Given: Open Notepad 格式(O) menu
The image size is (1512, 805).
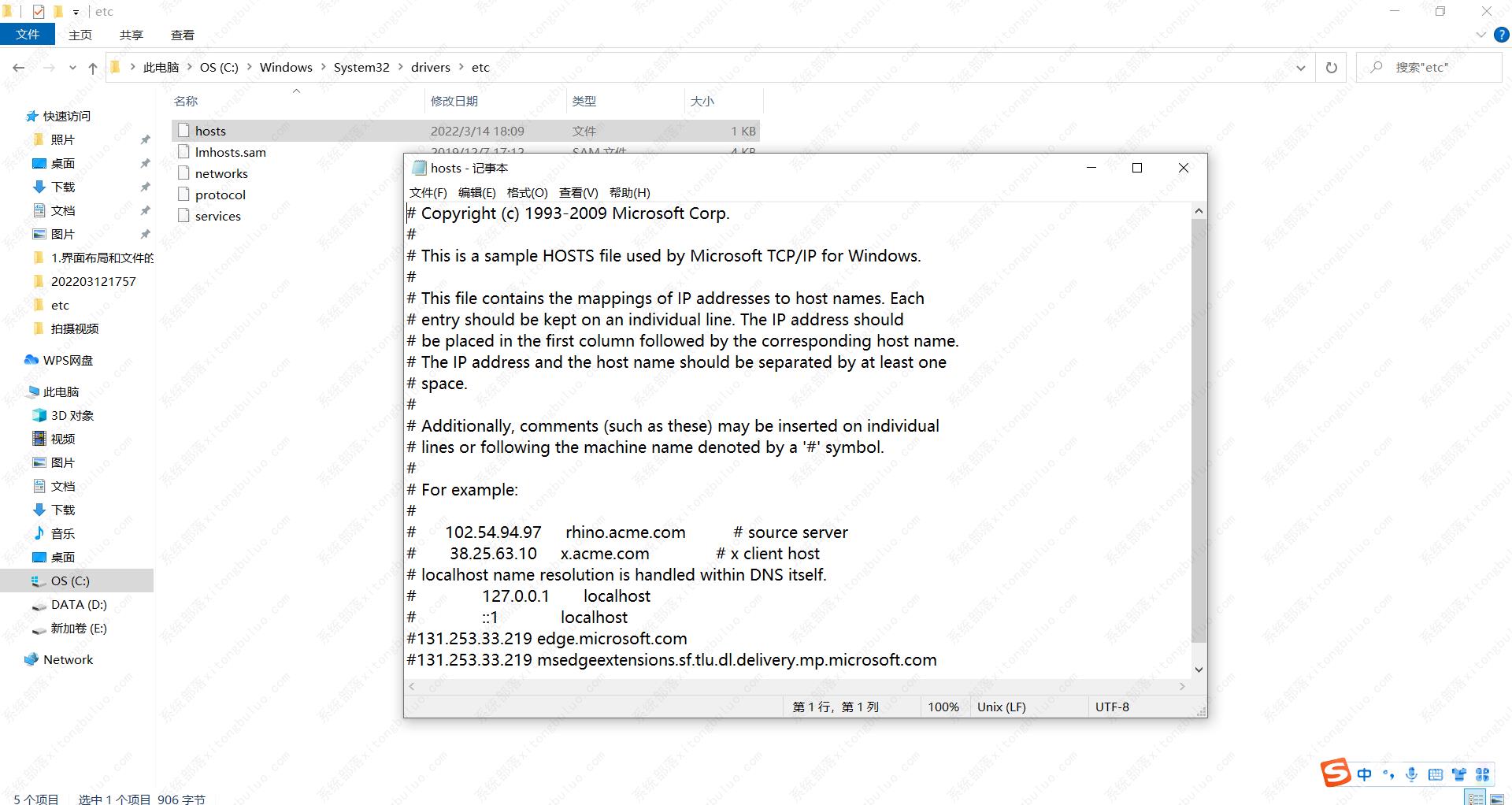Looking at the screenshot, I should tap(527, 192).
